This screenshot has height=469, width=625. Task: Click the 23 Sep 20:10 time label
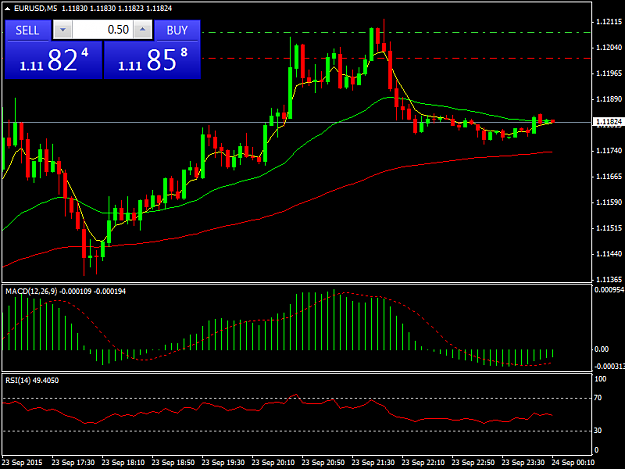pos(273,463)
